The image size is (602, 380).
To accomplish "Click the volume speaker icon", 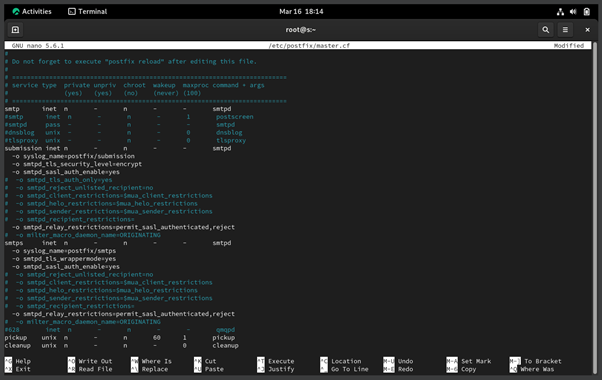I will click(x=573, y=12).
